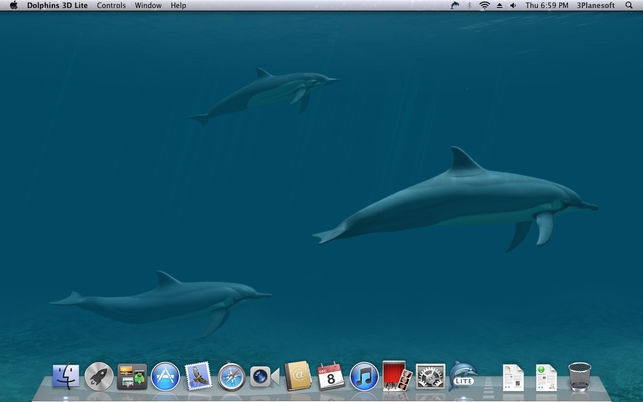Open the Window menu
Screen dimensions: 643x402
148,5
